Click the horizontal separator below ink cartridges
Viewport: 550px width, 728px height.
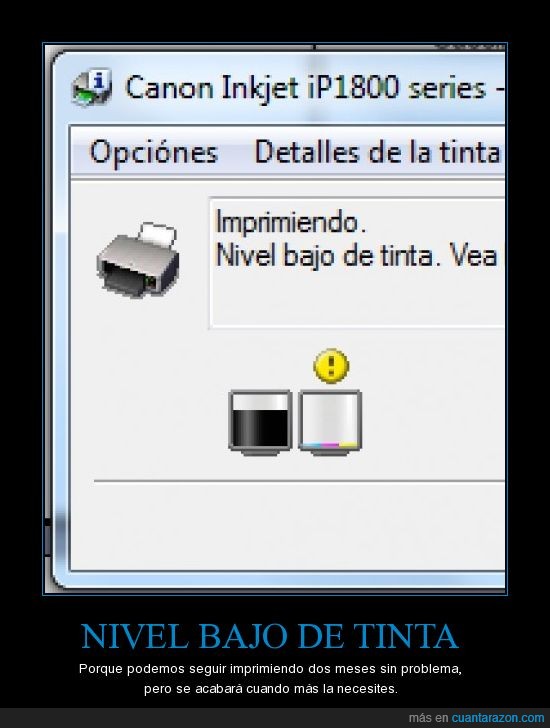coord(299,481)
